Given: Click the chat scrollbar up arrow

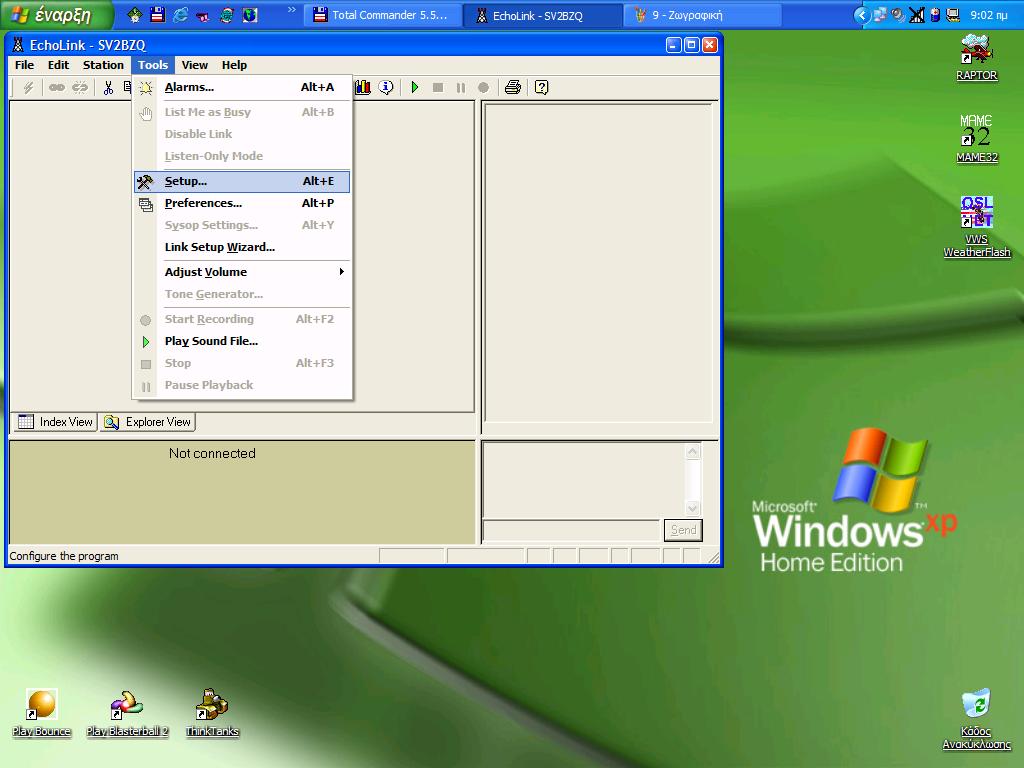Looking at the screenshot, I should point(693,451).
